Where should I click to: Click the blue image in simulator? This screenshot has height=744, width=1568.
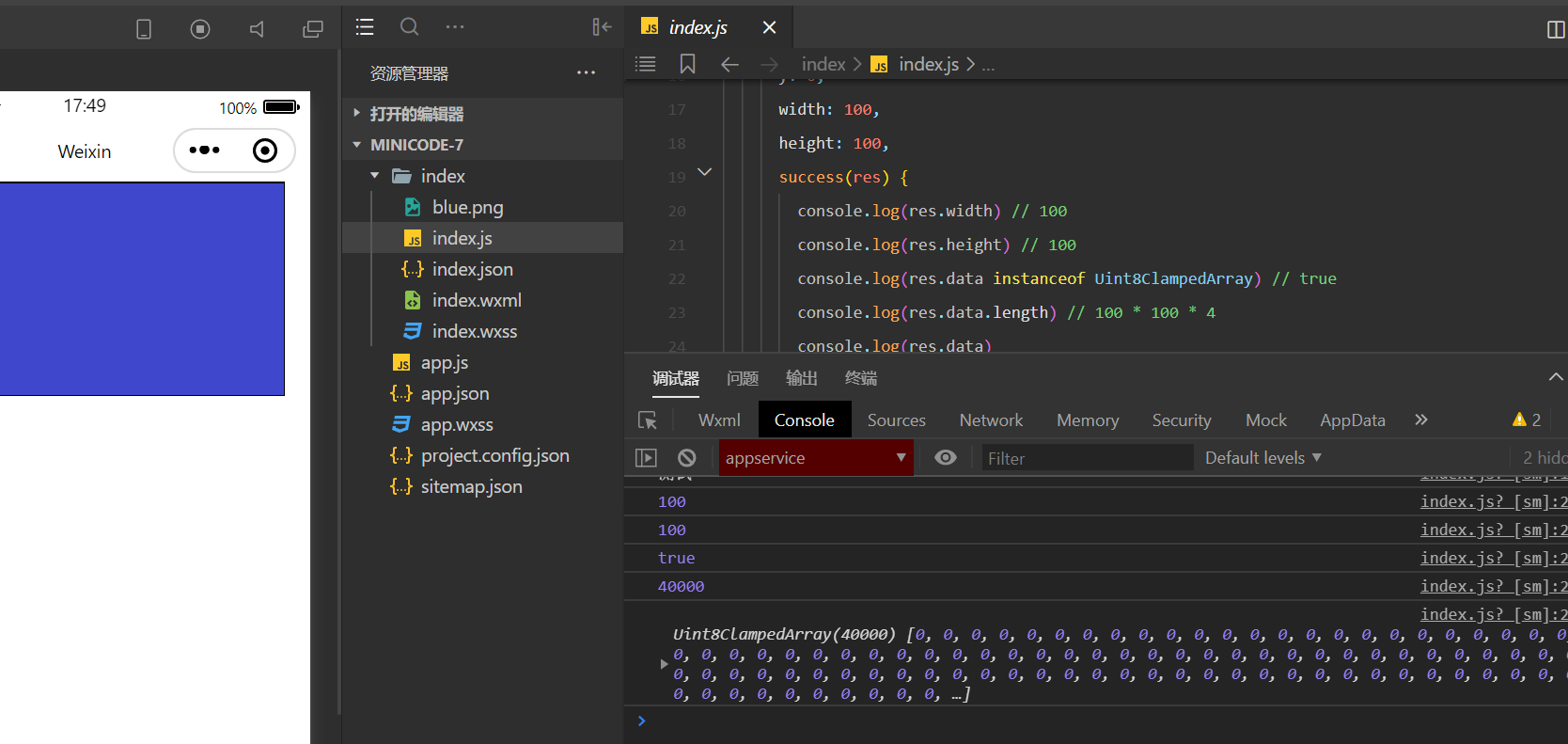coord(141,289)
